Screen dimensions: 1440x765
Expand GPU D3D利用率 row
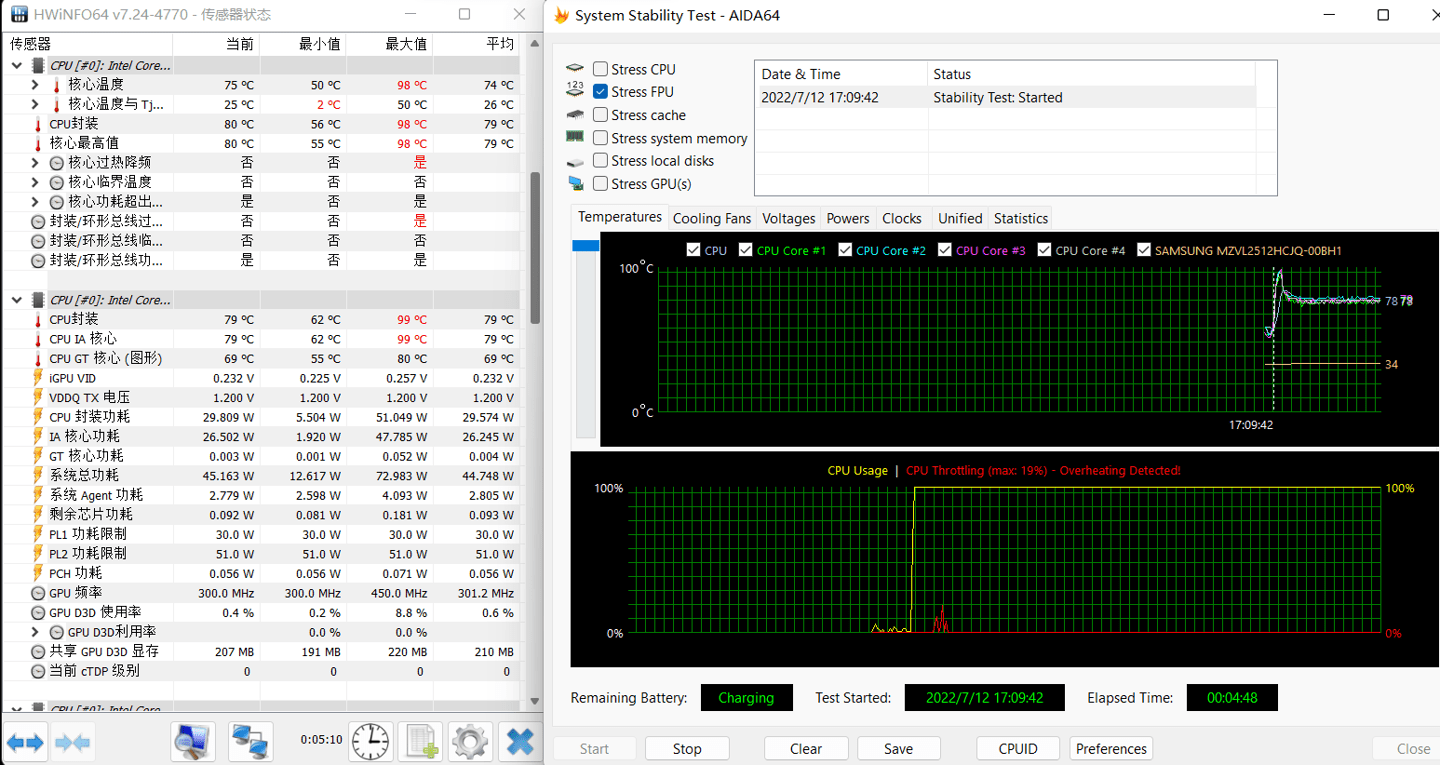tap(35, 632)
